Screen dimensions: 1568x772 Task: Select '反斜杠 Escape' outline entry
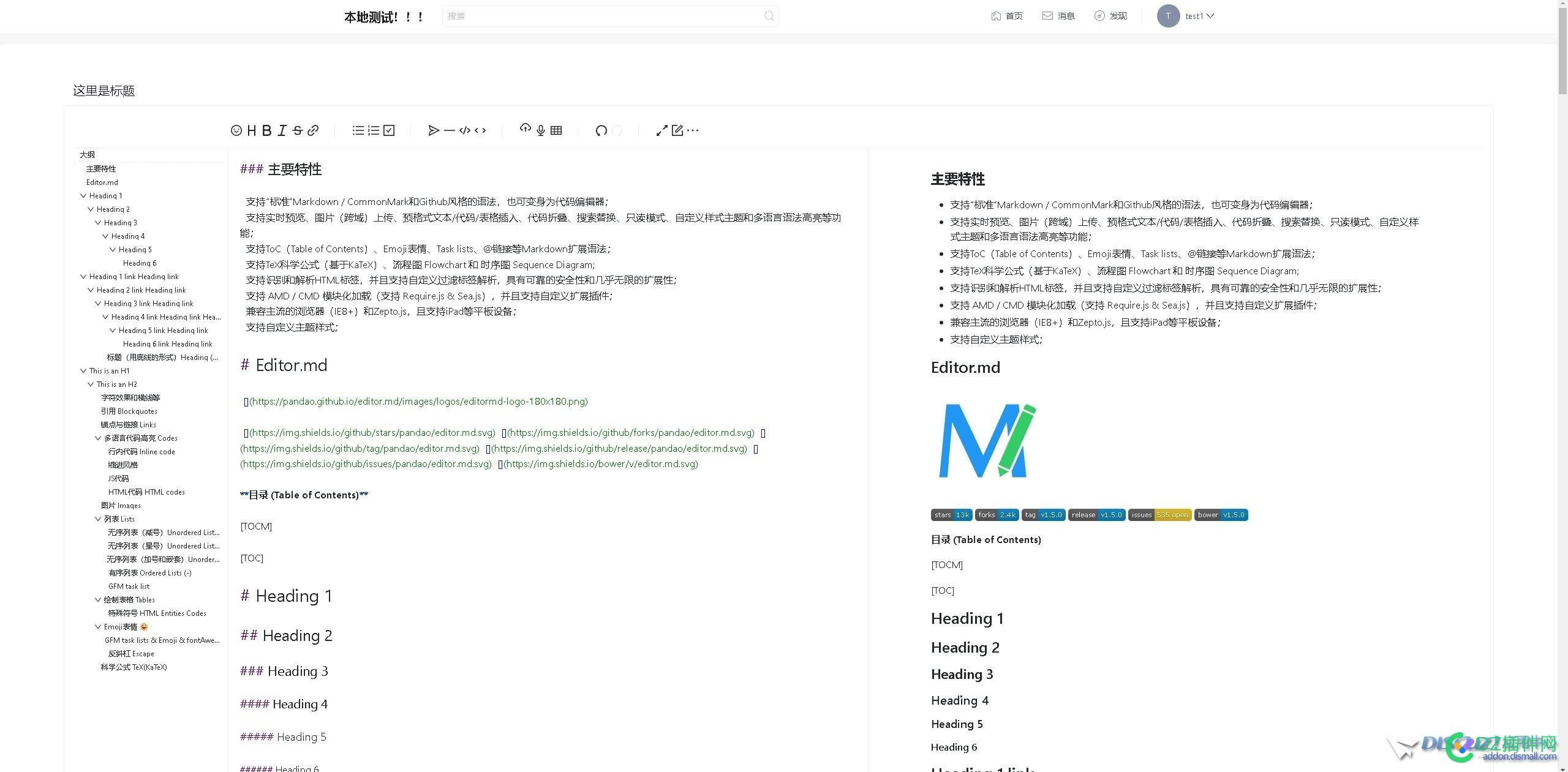[131, 654]
